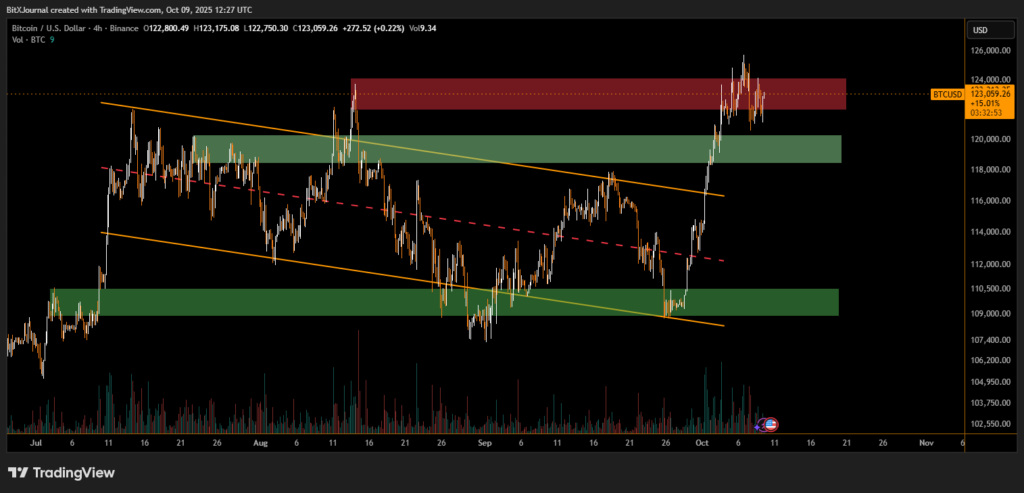Click the Sep label on time axis
Screen dimensions: 1024x493
pos(484,440)
